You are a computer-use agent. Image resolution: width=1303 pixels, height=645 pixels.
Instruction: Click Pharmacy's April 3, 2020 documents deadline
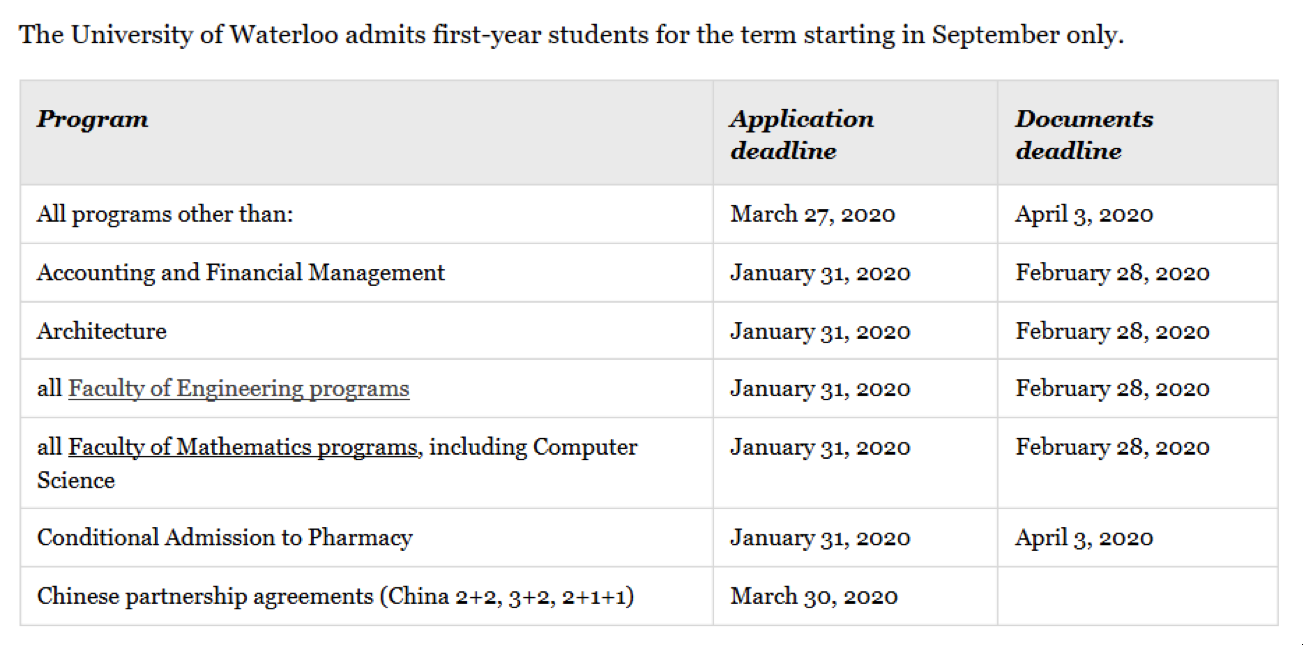(x=1084, y=538)
